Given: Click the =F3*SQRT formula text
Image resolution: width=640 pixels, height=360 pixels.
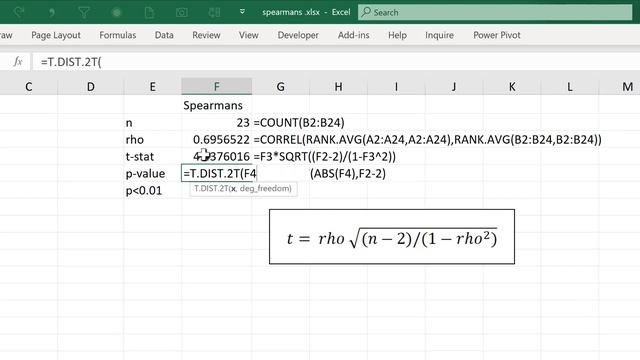Looking at the screenshot, I should tap(324, 156).
